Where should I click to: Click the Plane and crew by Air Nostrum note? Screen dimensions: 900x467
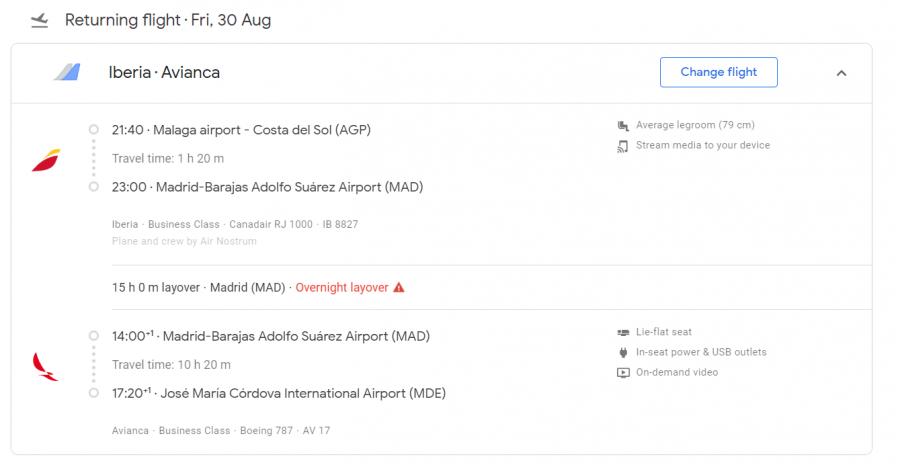184,241
